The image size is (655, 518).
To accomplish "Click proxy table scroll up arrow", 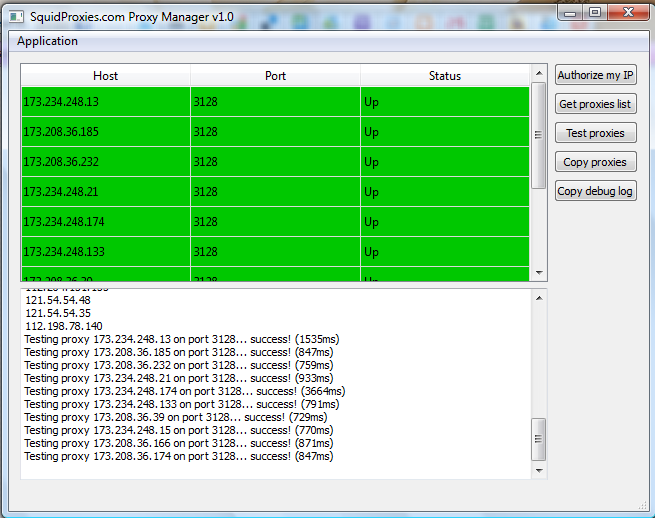I will (x=539, y=73).
